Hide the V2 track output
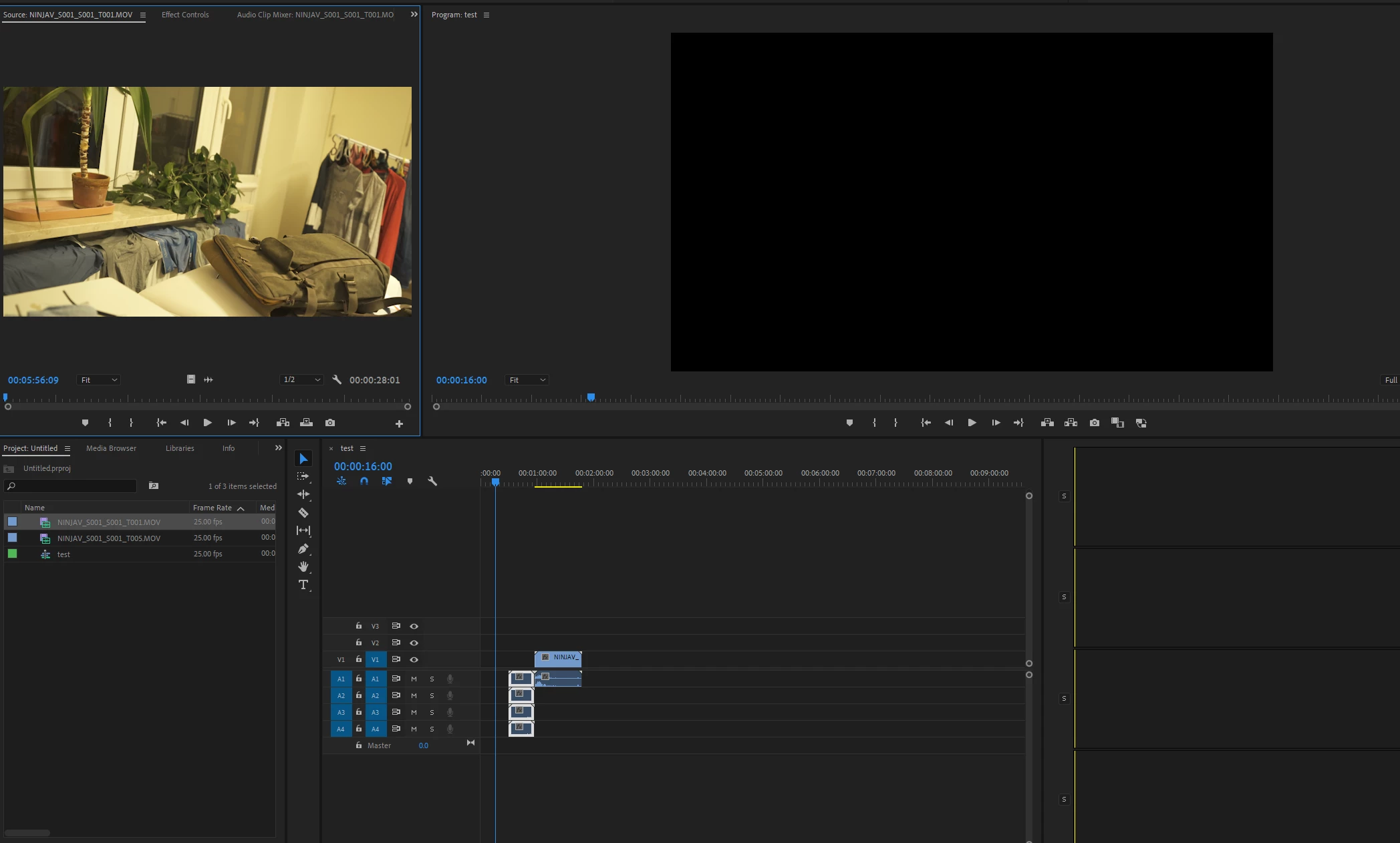The image size is (1400, 843). (414, 643)
